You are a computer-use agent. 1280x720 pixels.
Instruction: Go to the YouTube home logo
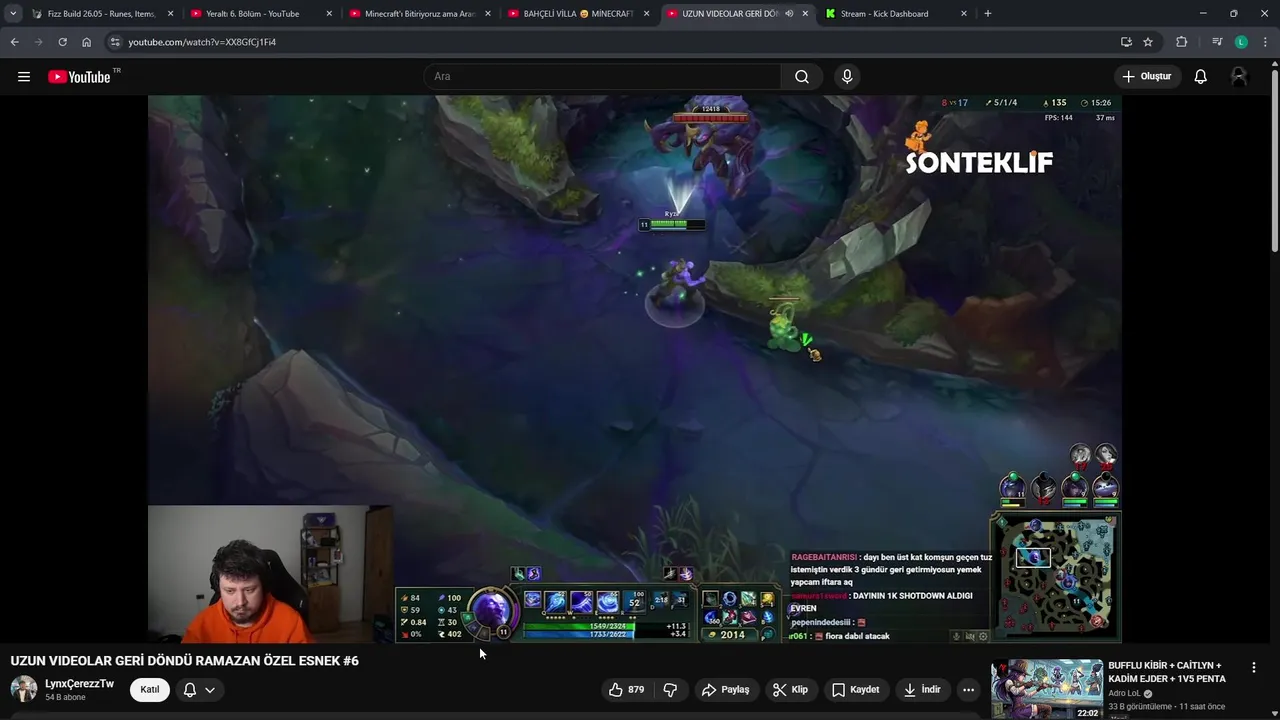click(80, 77)
